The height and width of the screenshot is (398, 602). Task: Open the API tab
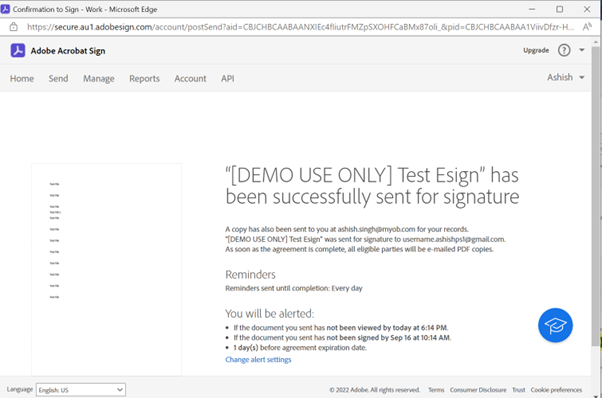coord(227,79)
